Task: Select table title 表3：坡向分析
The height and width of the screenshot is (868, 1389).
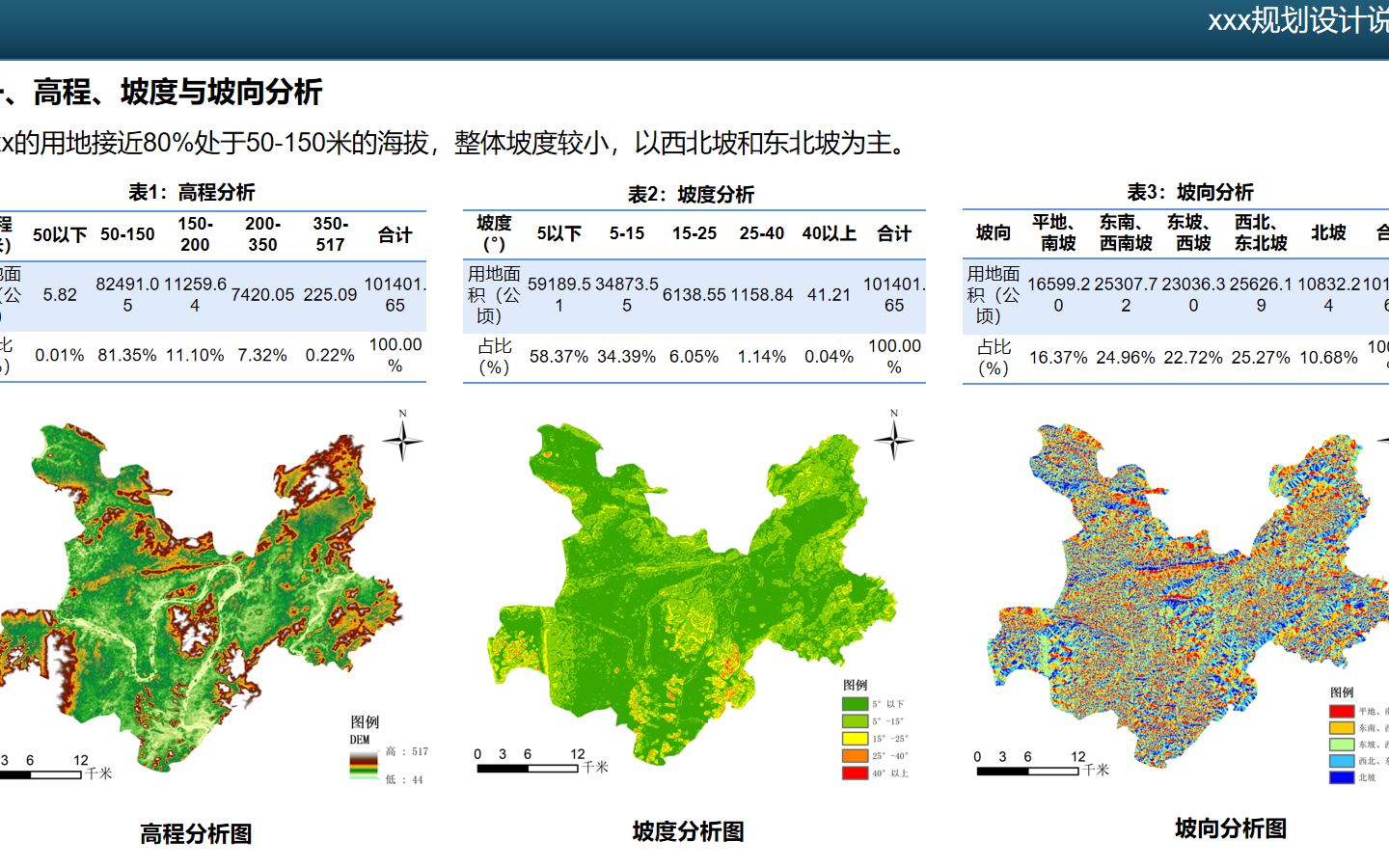Action: [1190, 192]
